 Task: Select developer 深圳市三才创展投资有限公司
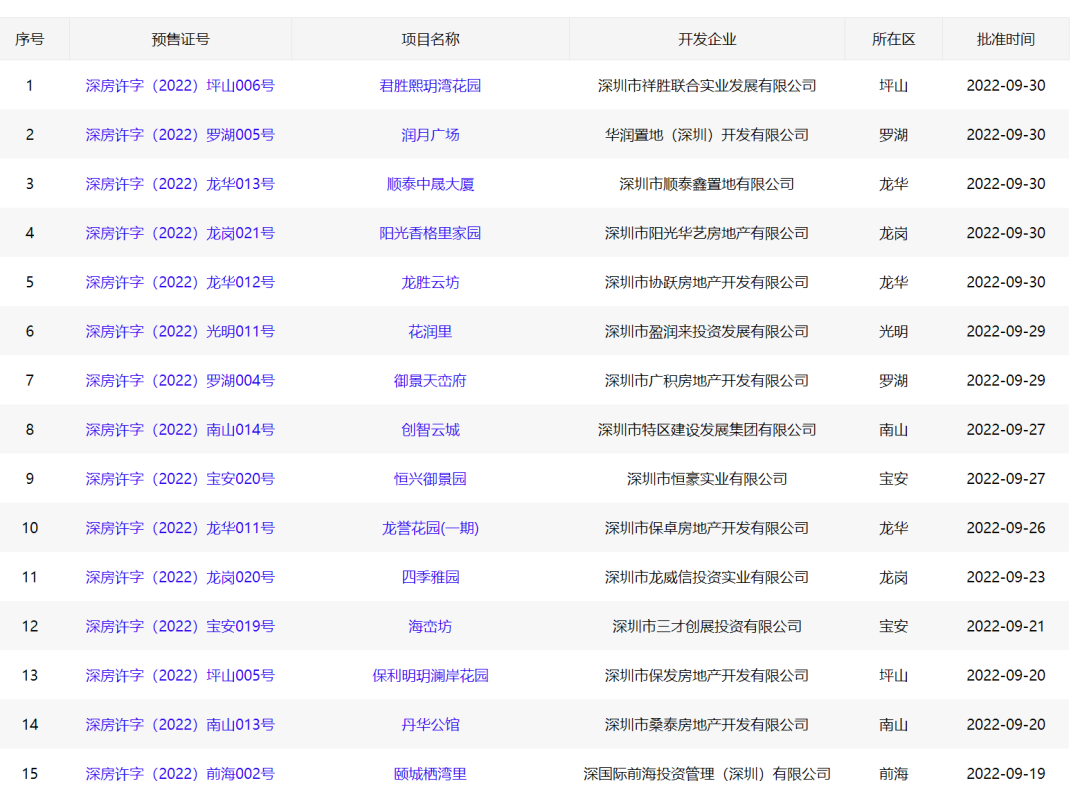[x=707, y=626]
